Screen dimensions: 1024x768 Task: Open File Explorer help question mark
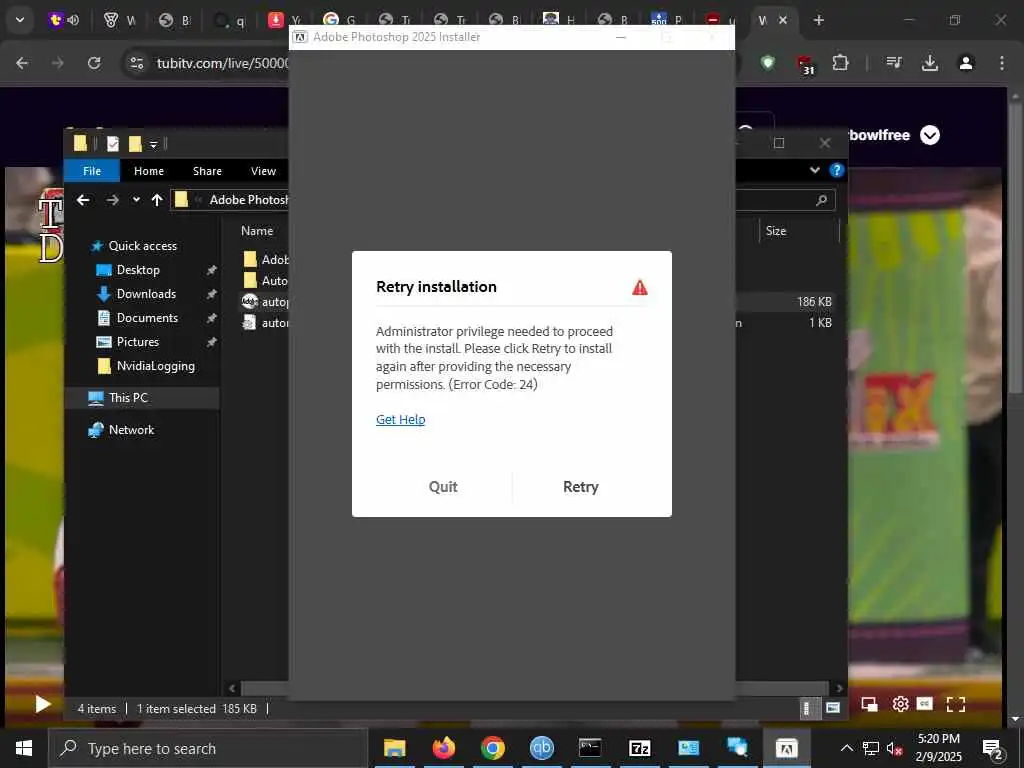coord(836,170)
